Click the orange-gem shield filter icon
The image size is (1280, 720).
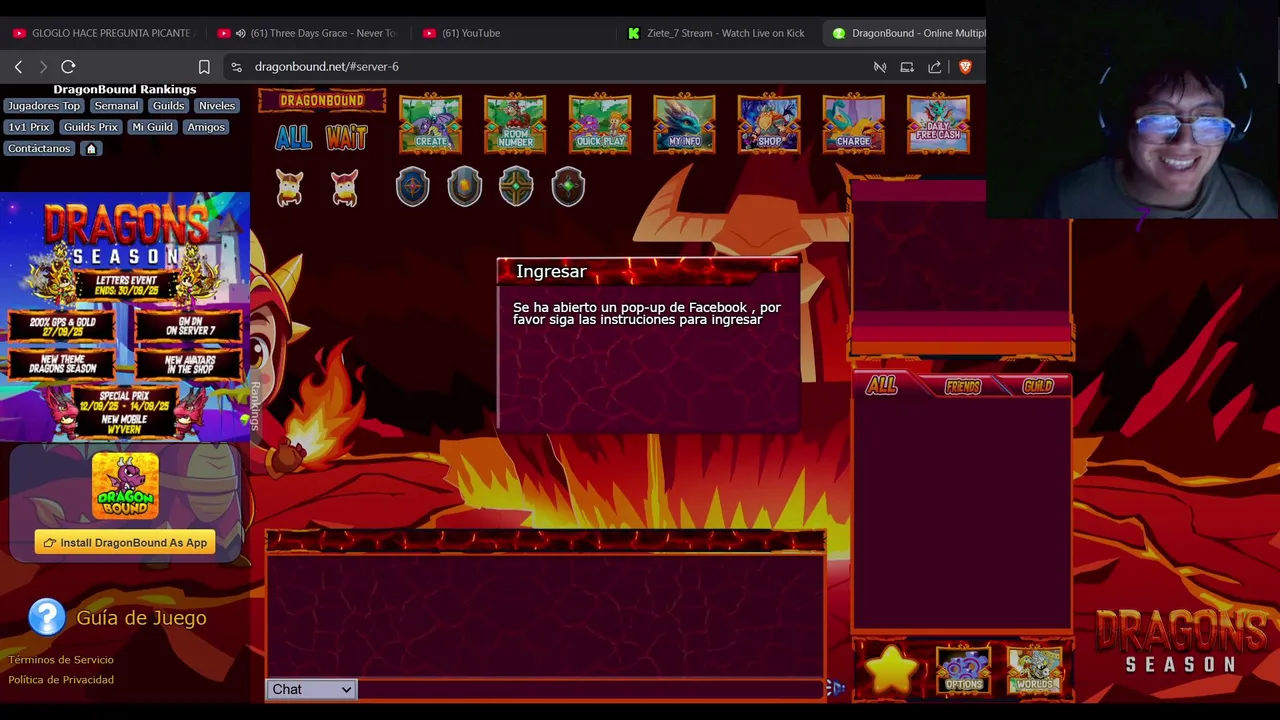tap(464, 186)
